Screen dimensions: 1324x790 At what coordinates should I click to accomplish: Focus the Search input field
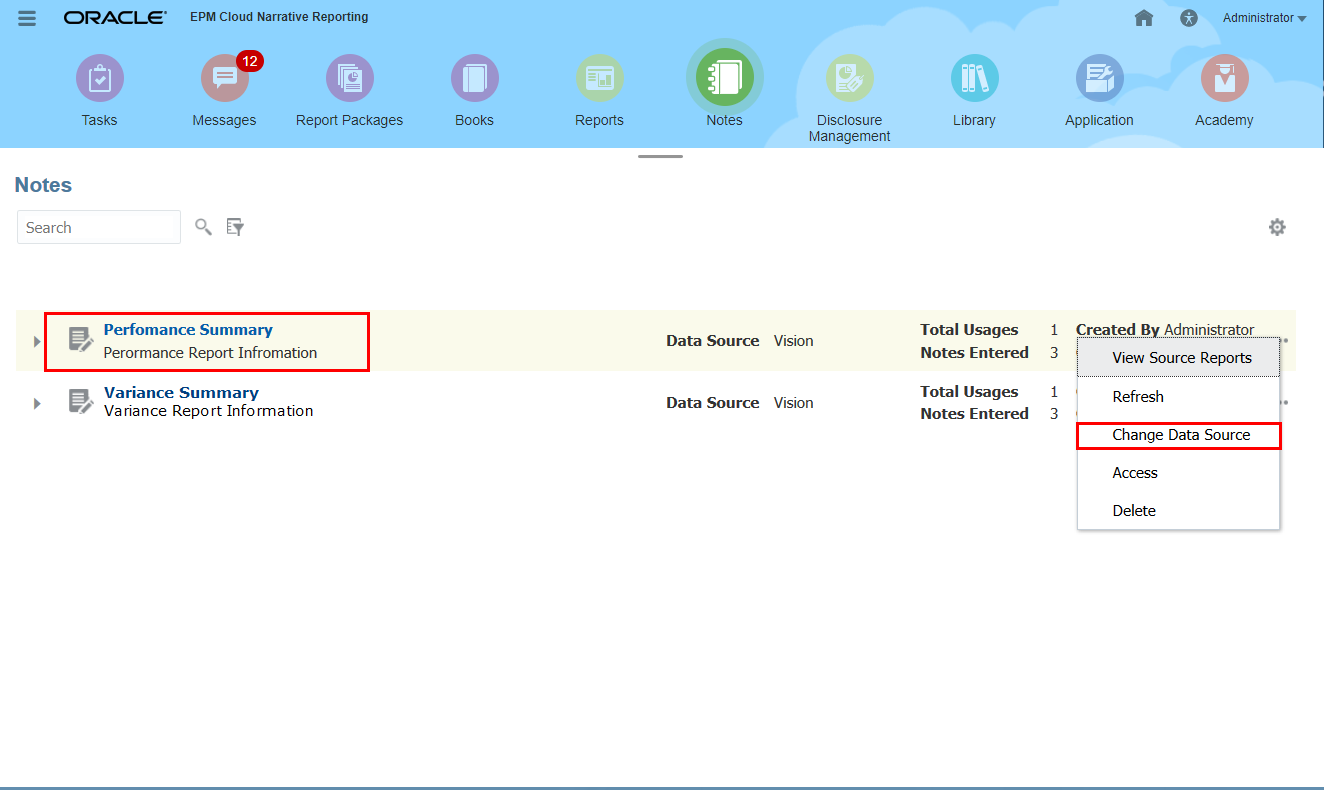point(99,227)
